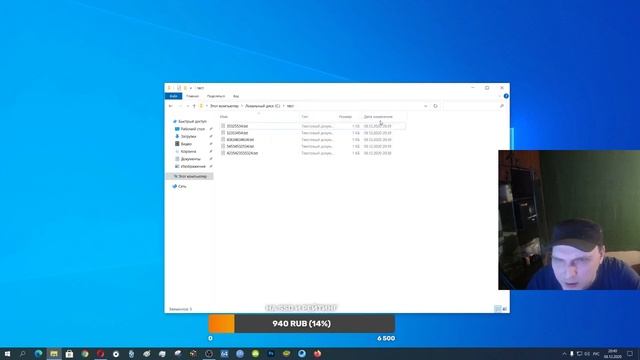Image resolution: width=640 pixels, height=360 pixels.
Task: Go up one folder level arrow
Action: (194, 106)
